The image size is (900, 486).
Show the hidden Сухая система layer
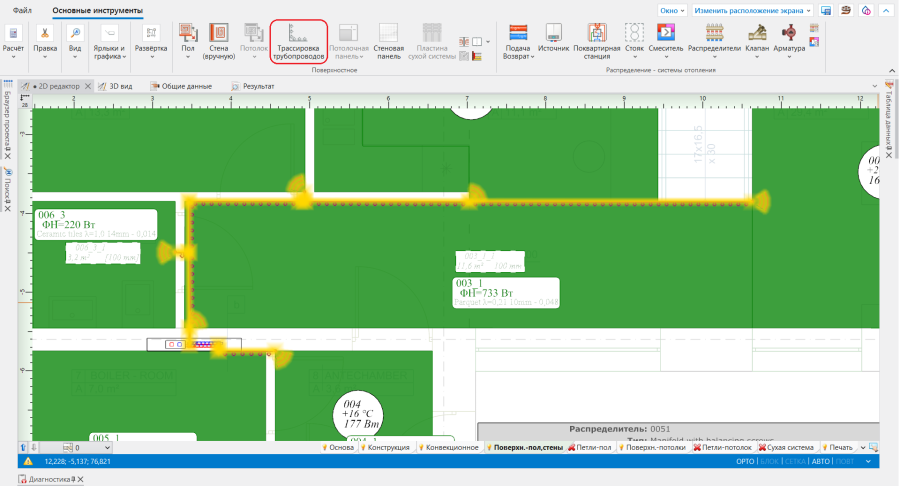762,448
